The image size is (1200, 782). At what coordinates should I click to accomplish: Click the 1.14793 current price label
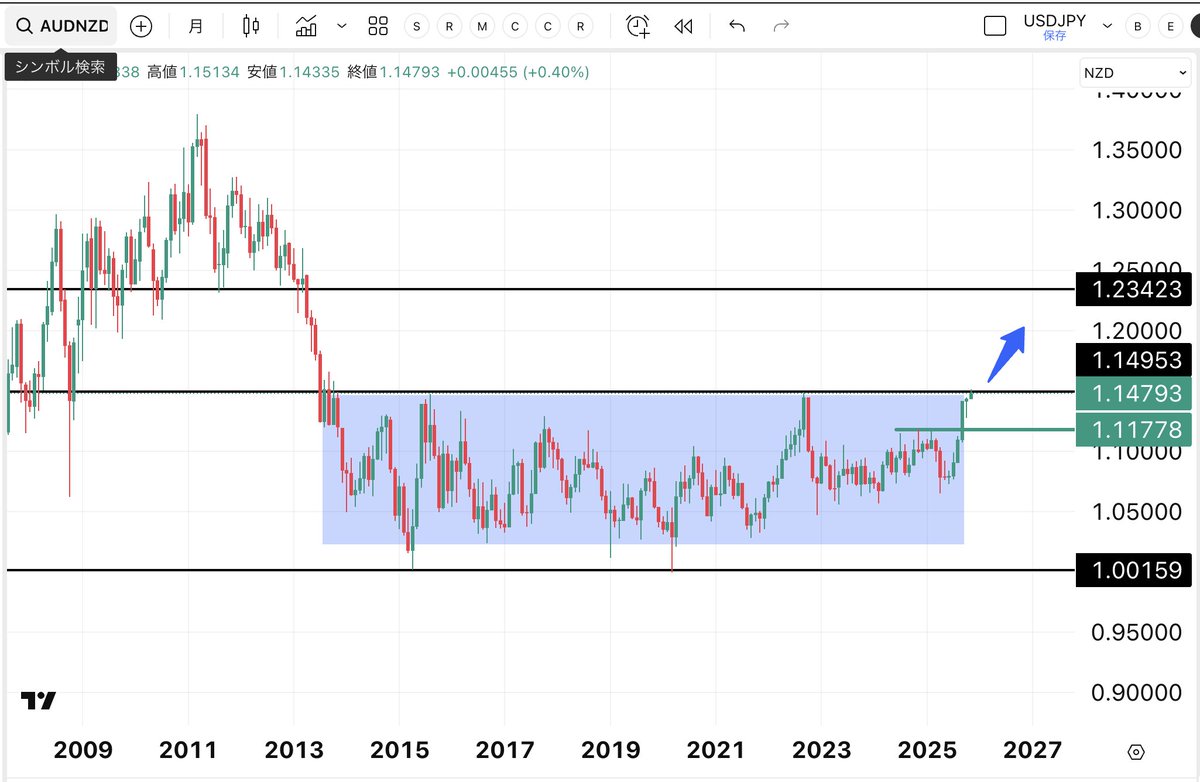1134,394
